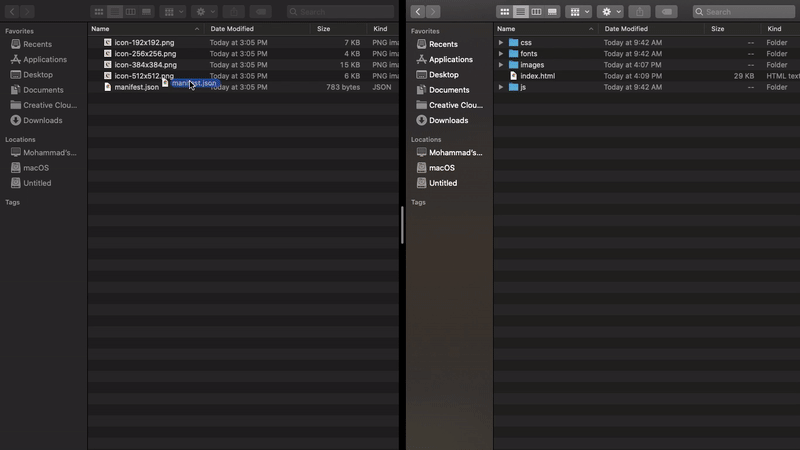800x450 pixels.
Task: Select the fonts folder row
Action: click(647, 54)
